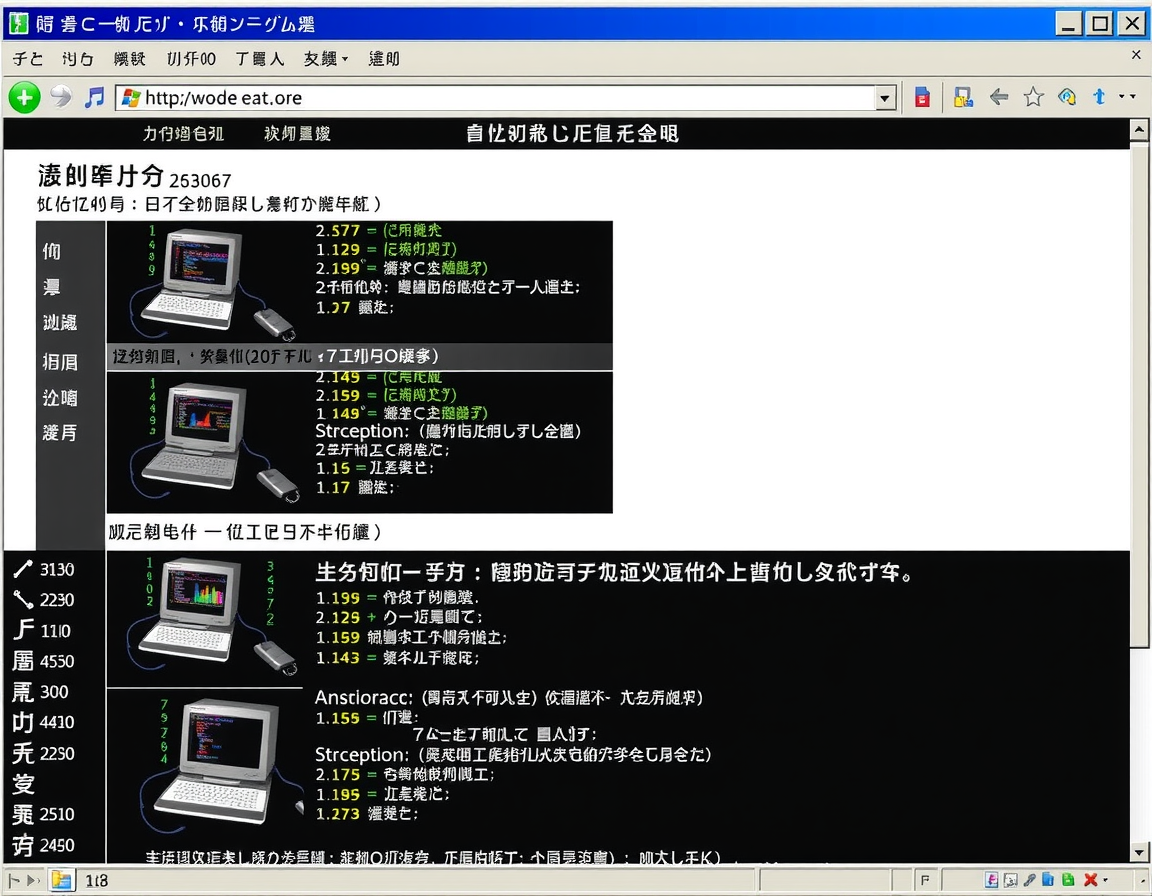Click the chain link icon in status bar

[1030, 880]
